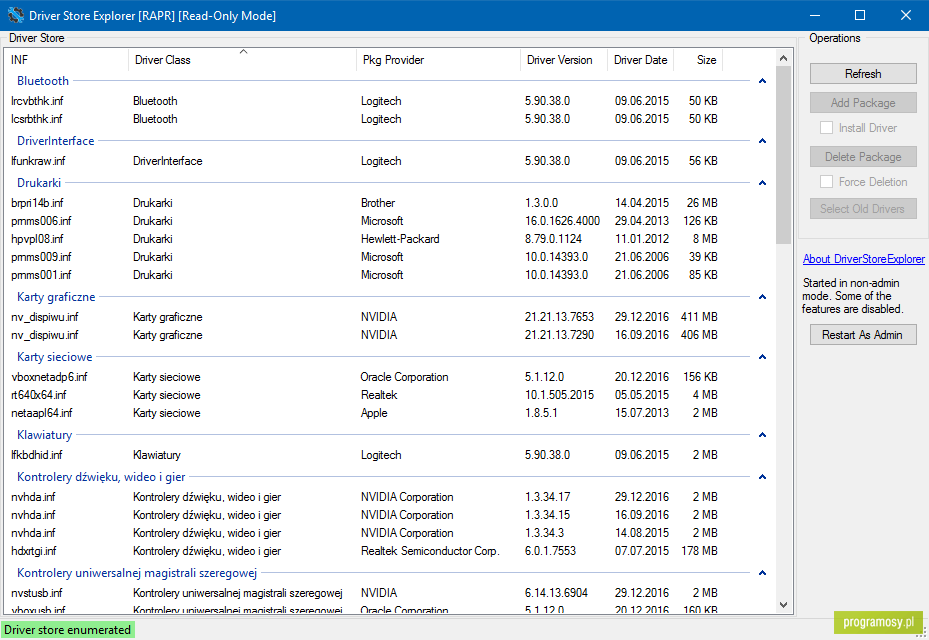Collapse the Drukarki group
The height and width of the screenshot is (640, 929).
[763, 183]
